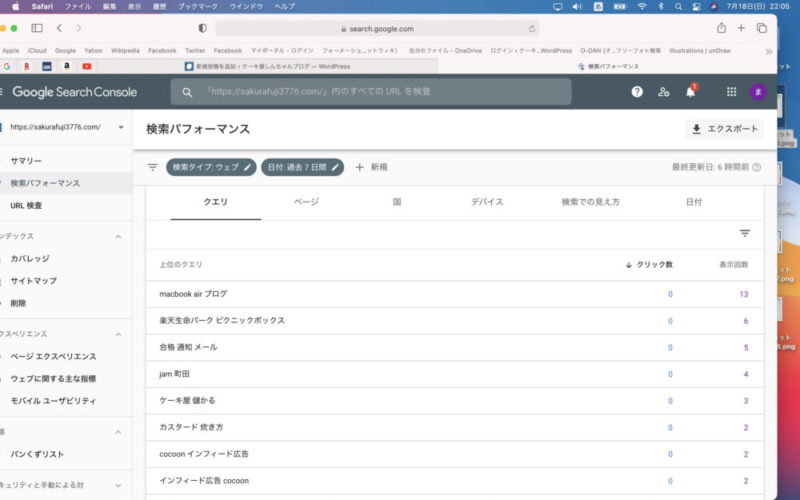The width and height of the screenshot is (800, 500).
Task: Sort by 表示回数 column
Action: pyautogui.click(x=734, y=265)
